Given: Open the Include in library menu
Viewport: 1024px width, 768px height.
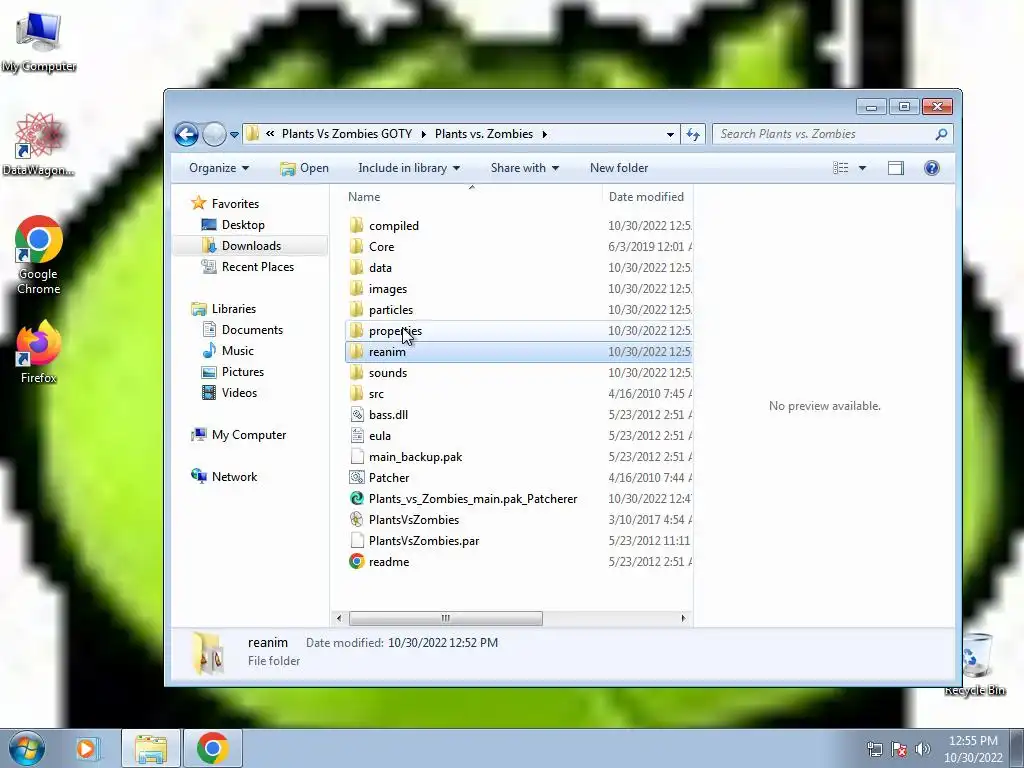Looking at the screenshot, I should pyautogui.click(x=409, y=168).
